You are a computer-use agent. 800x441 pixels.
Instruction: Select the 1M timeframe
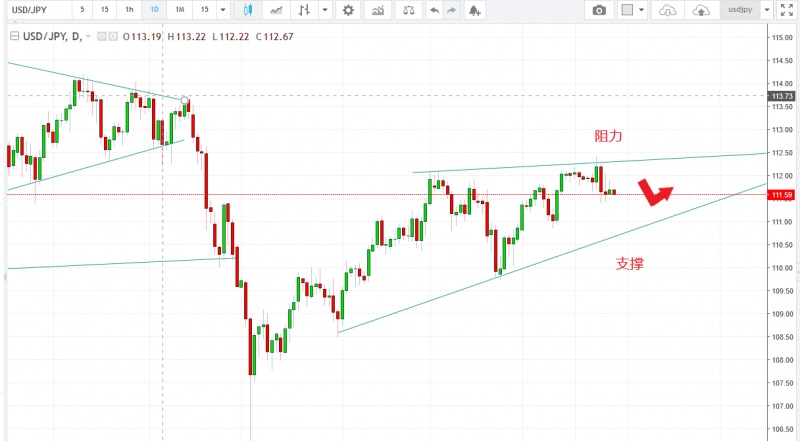179,10
